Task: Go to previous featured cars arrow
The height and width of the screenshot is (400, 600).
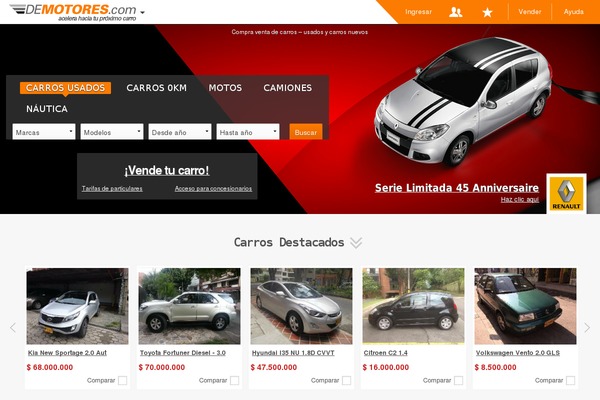Action: [13, 328]
